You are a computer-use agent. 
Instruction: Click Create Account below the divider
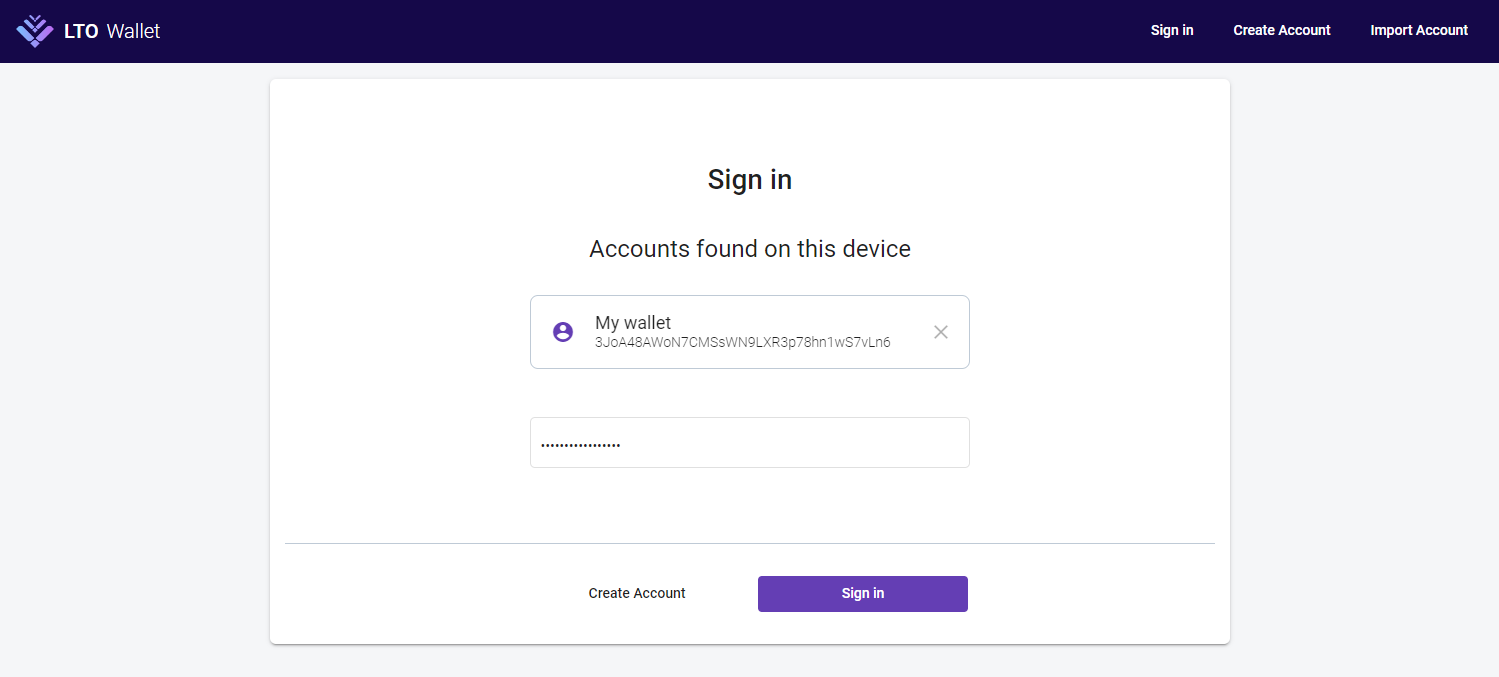[637, 593]
